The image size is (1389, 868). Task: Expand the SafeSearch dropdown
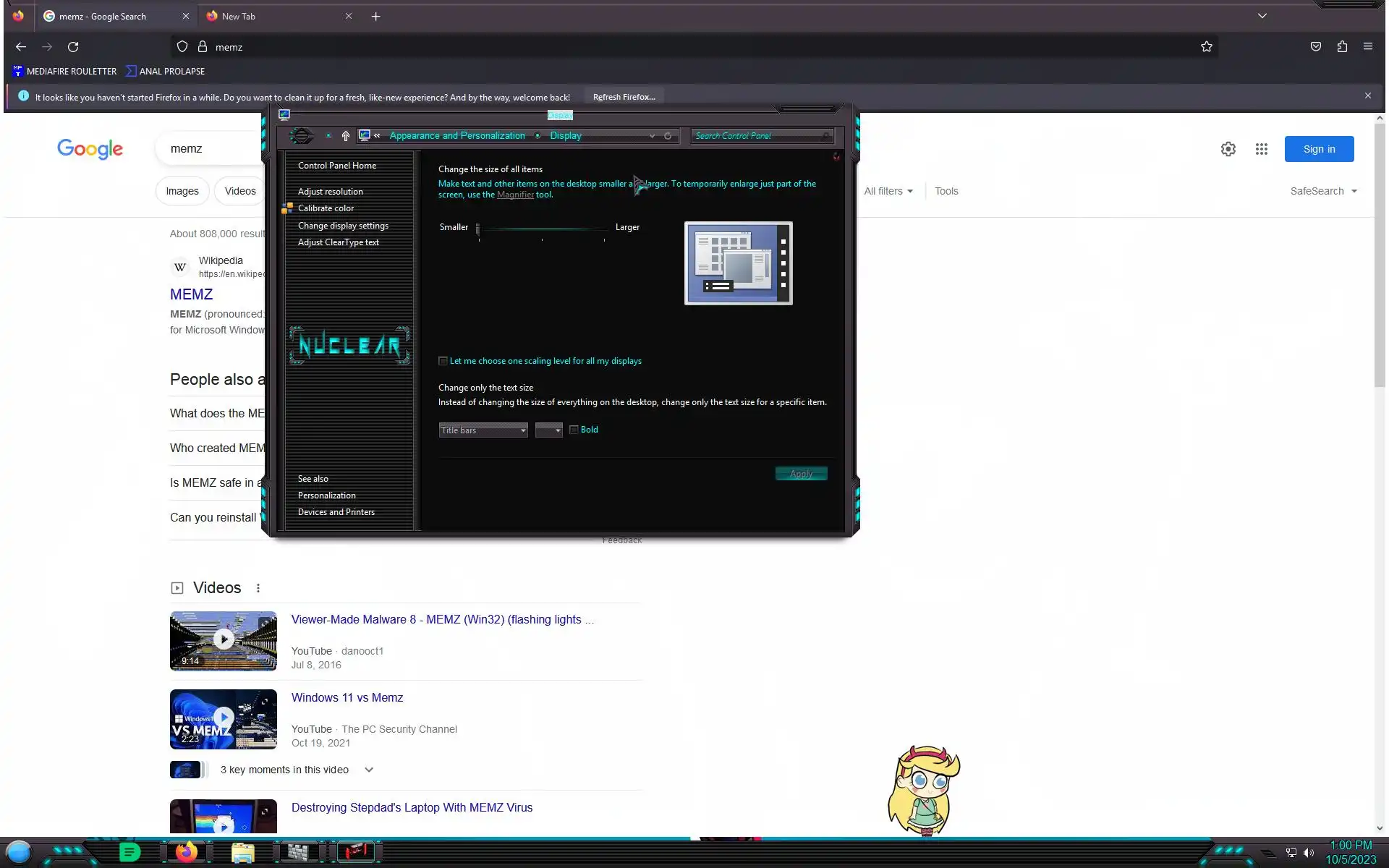1323,191
